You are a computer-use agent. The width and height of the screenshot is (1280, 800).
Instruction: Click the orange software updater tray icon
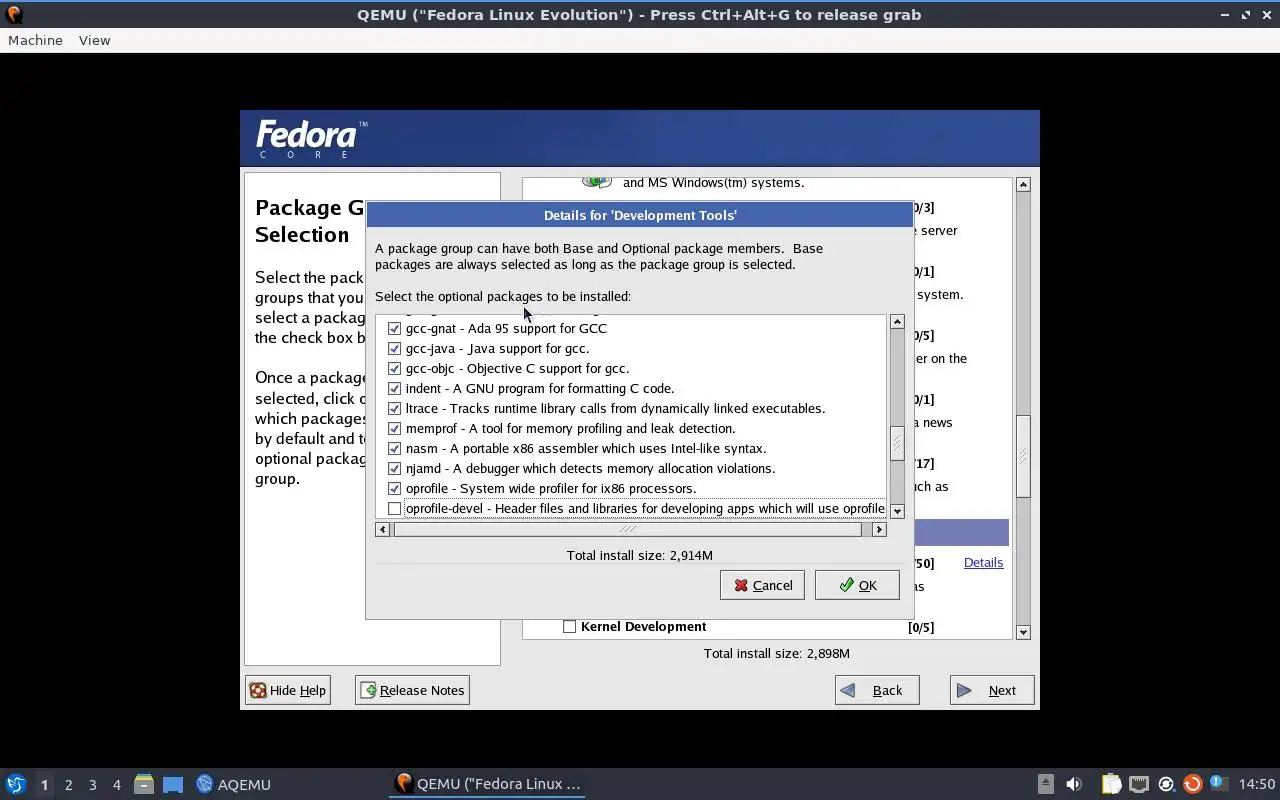(x=1192, y=784)
